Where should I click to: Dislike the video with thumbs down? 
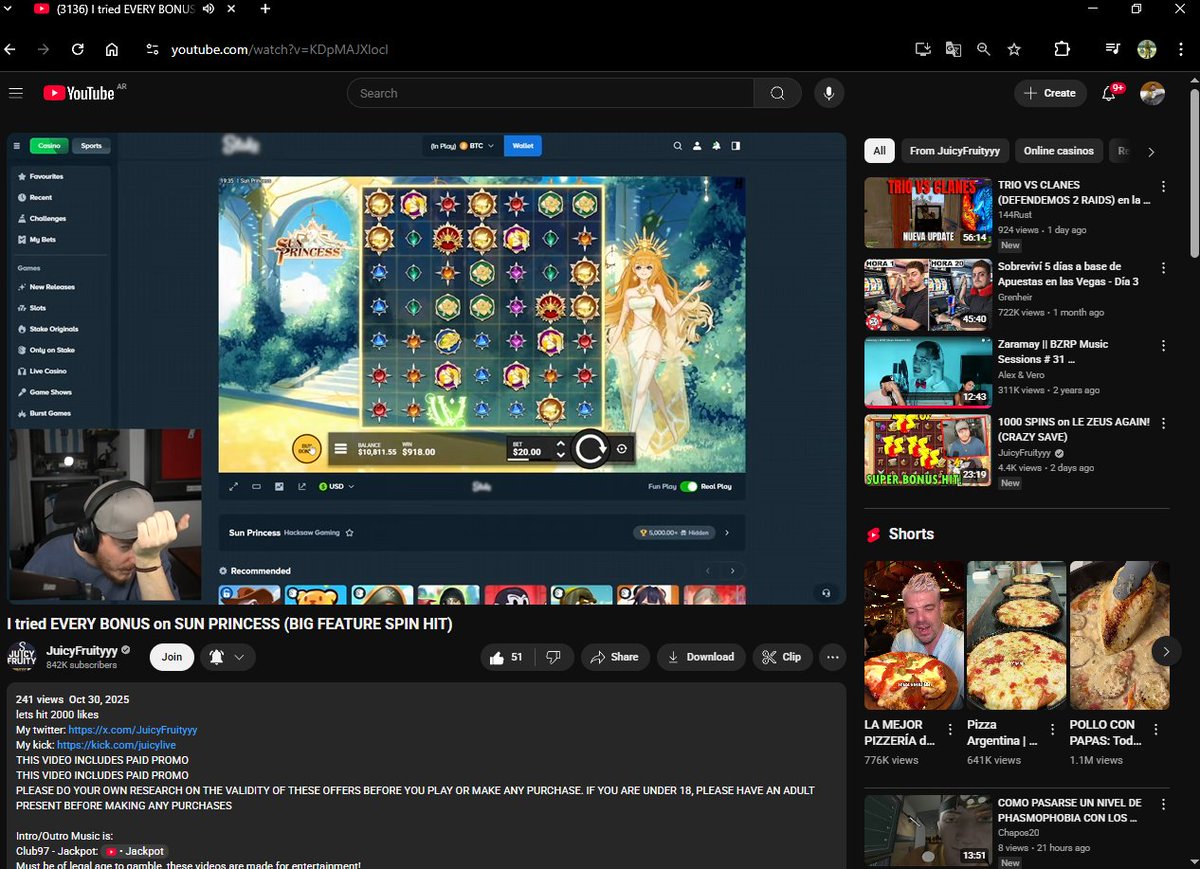pos(554,657)
